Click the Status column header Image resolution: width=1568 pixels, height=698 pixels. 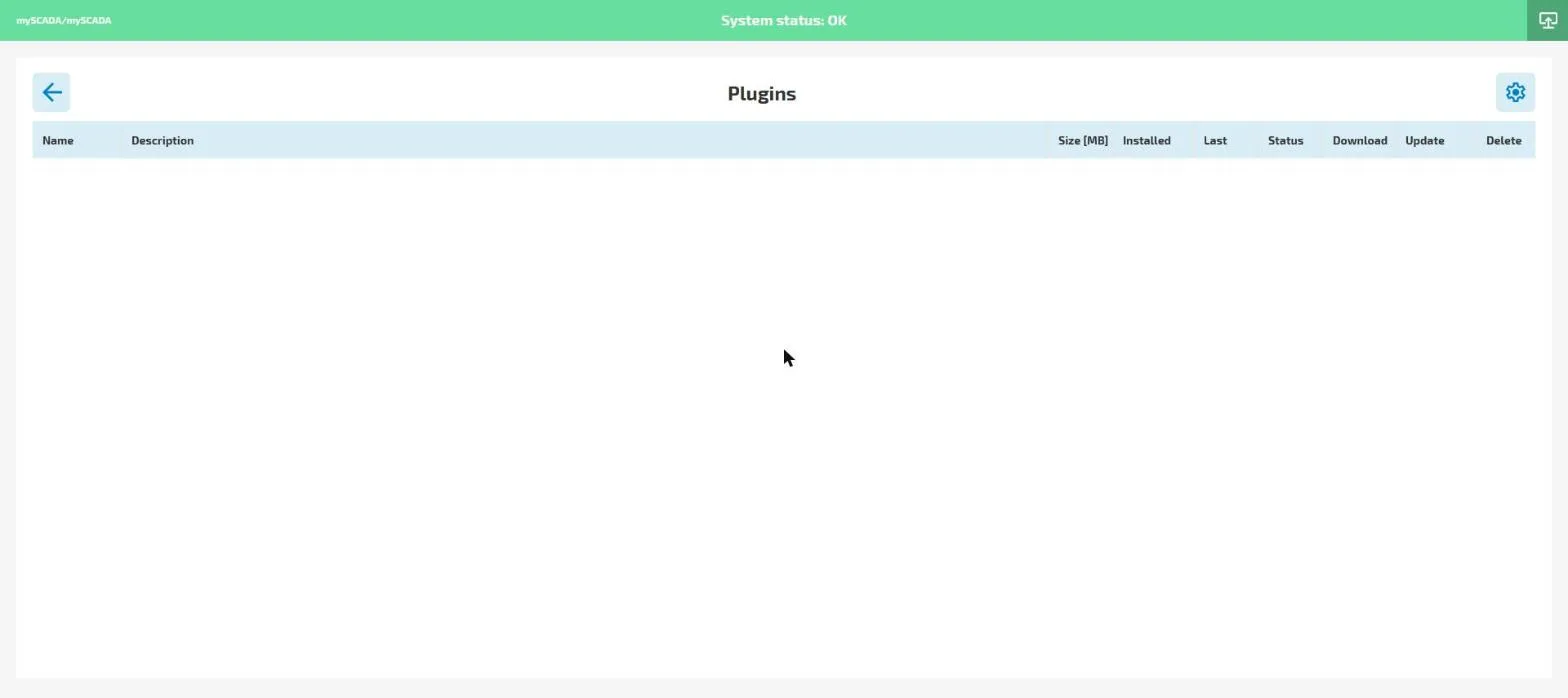(1285, 140)
